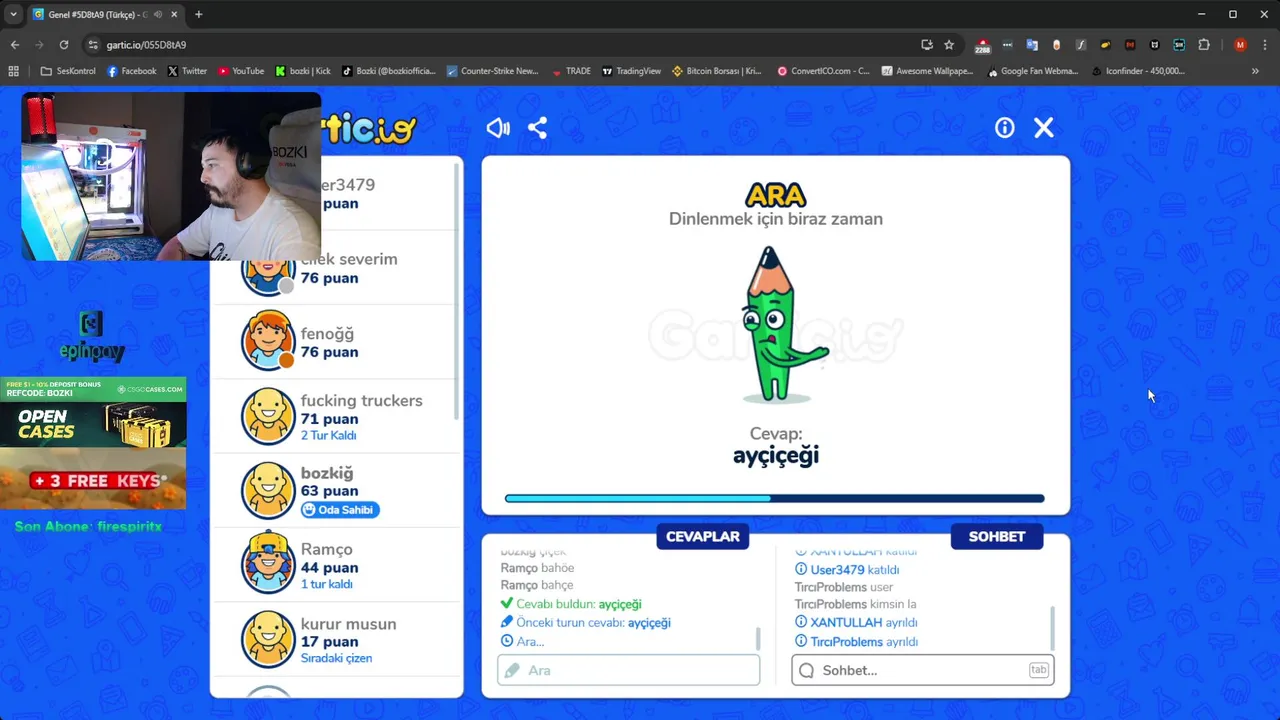Image resolution: width=1280 pixels, height=720 pixels.
Task: Open the ConvertICO.com bookmark
Action: point(823,71)
